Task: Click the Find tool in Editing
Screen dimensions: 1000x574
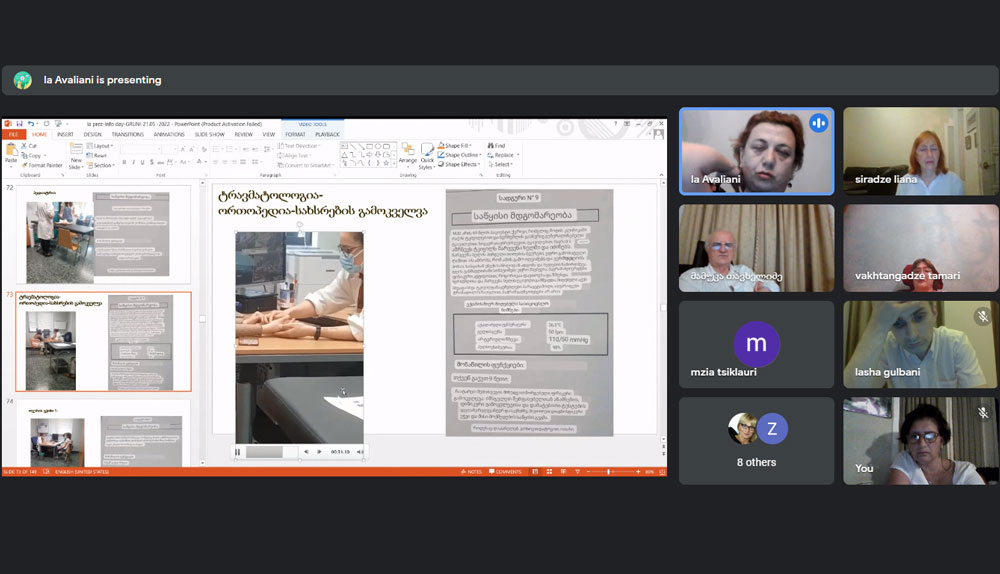Action: (497, 145)
